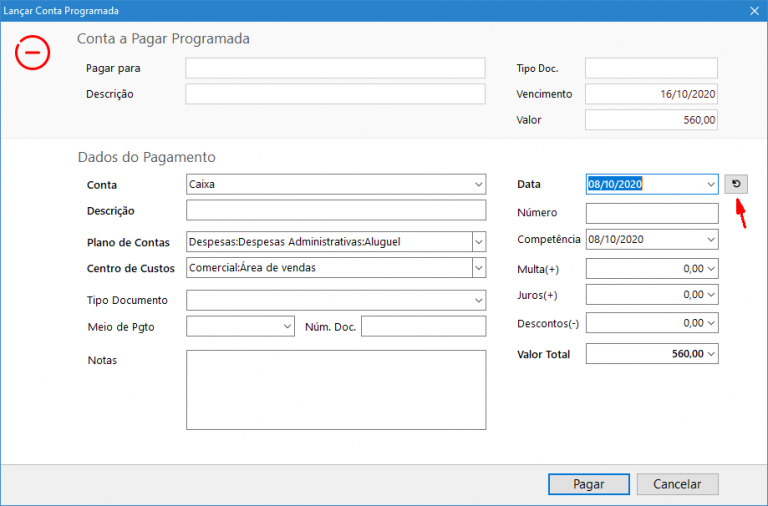Open the Data date picker dropdown
The image size is (768, 506).
pos(710,185)
